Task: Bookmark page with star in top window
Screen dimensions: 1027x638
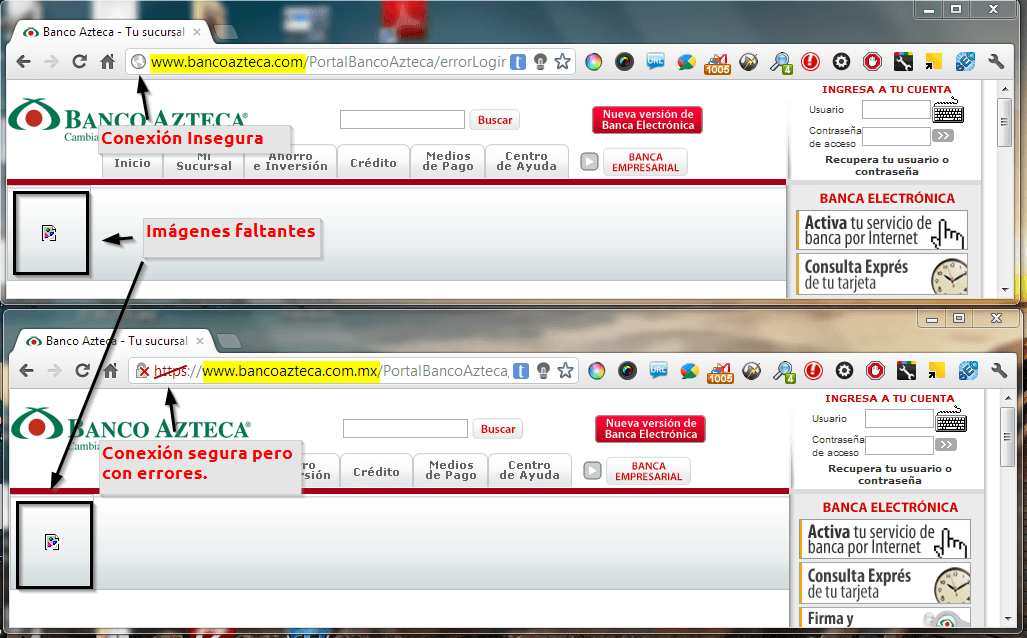Action: (563, 62)
